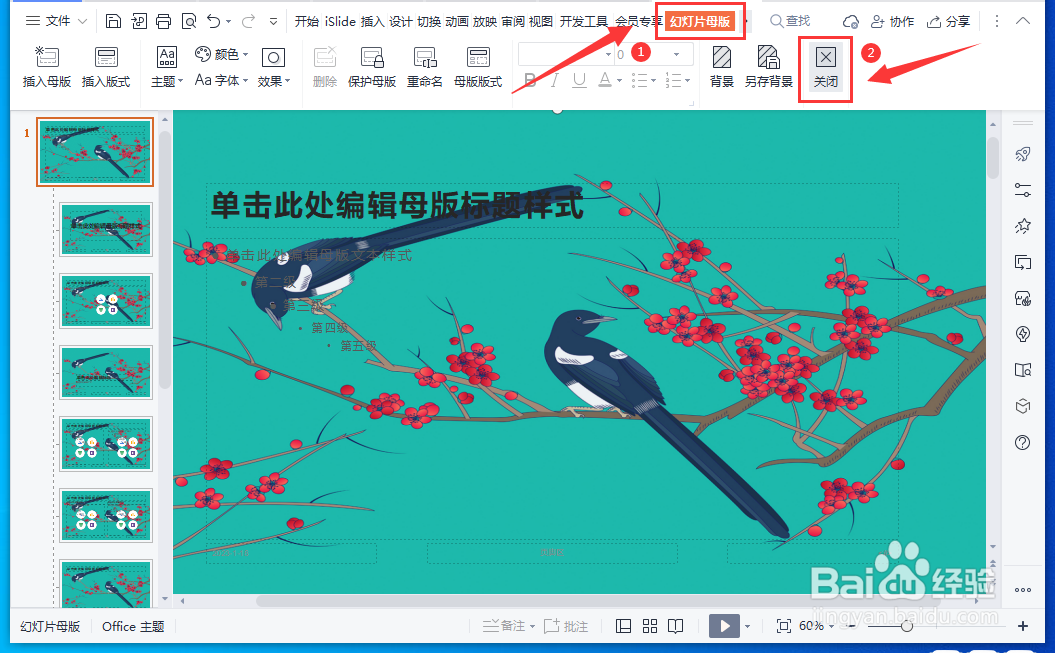Image resolution: width=1055 pixels, height=653 pixels.
Task: Click the Master Layout (母版版式) icon
Action: click(x=478, y=58)
